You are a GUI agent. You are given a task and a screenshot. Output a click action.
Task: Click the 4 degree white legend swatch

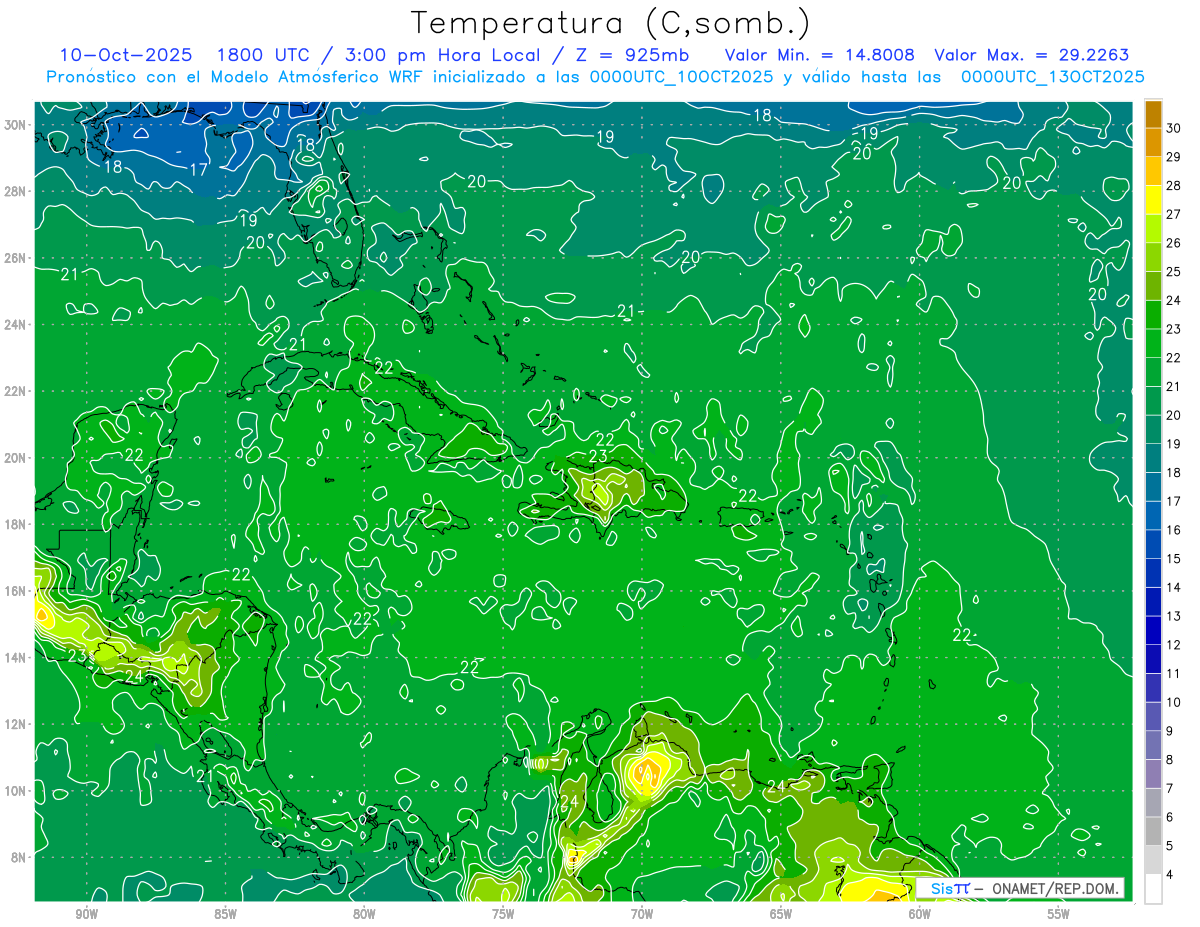1153,888
